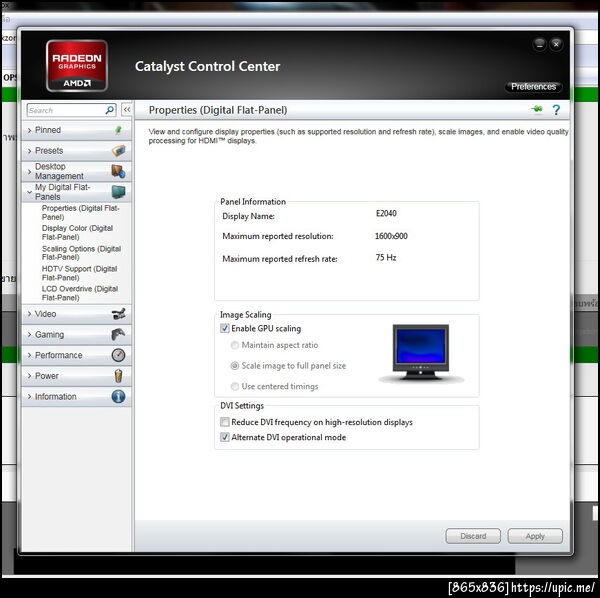Select Maintain aspect ratio option
This screenshot has height=598, width=600.
(235, 345)
